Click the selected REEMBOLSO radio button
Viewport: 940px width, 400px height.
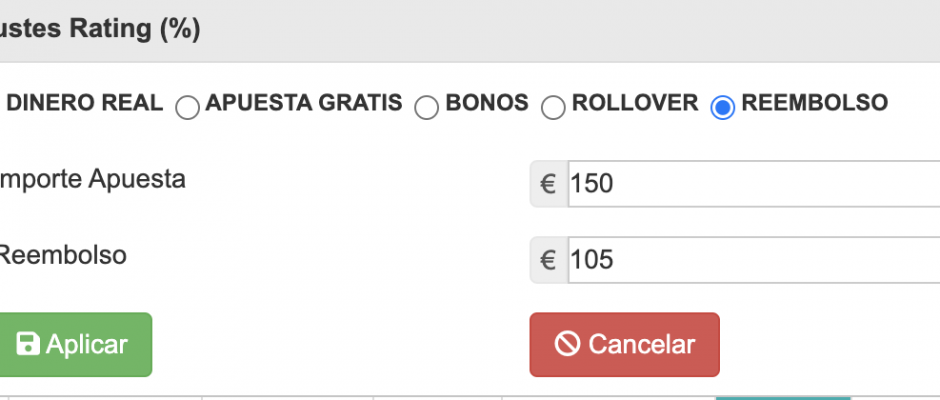tap(722, 108)
